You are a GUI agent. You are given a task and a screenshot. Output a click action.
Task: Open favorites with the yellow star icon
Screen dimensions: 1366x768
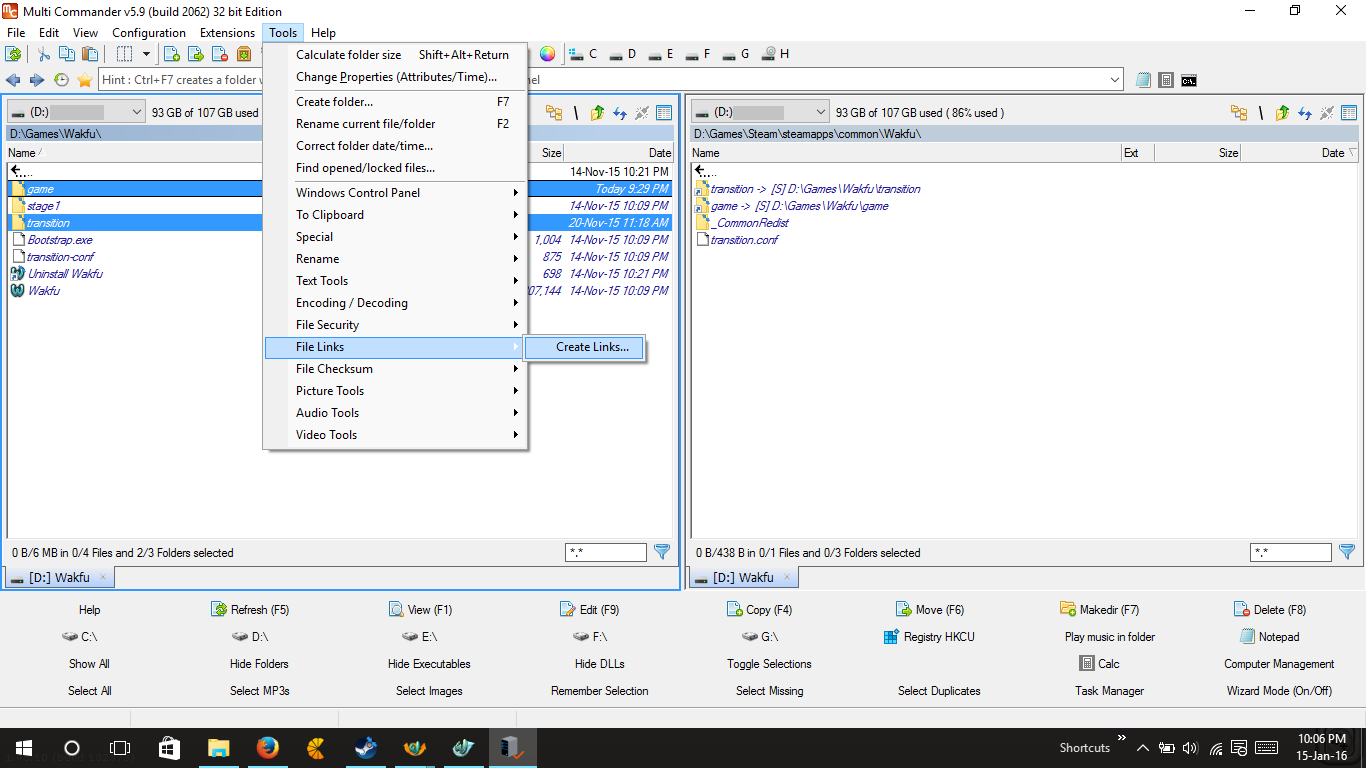tap(85, 80)
